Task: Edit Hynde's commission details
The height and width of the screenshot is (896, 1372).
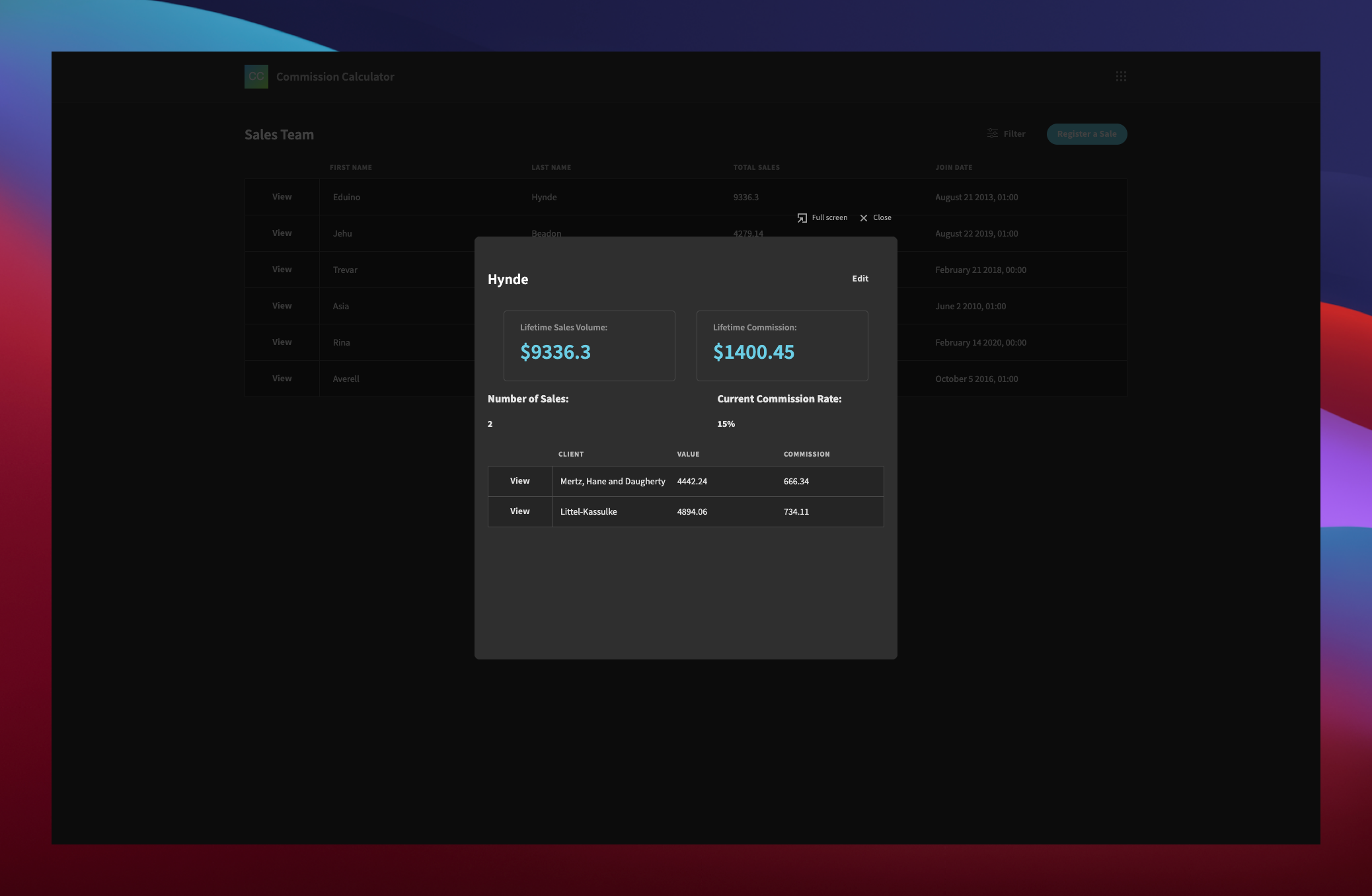Action: click(x=860, y=278)
